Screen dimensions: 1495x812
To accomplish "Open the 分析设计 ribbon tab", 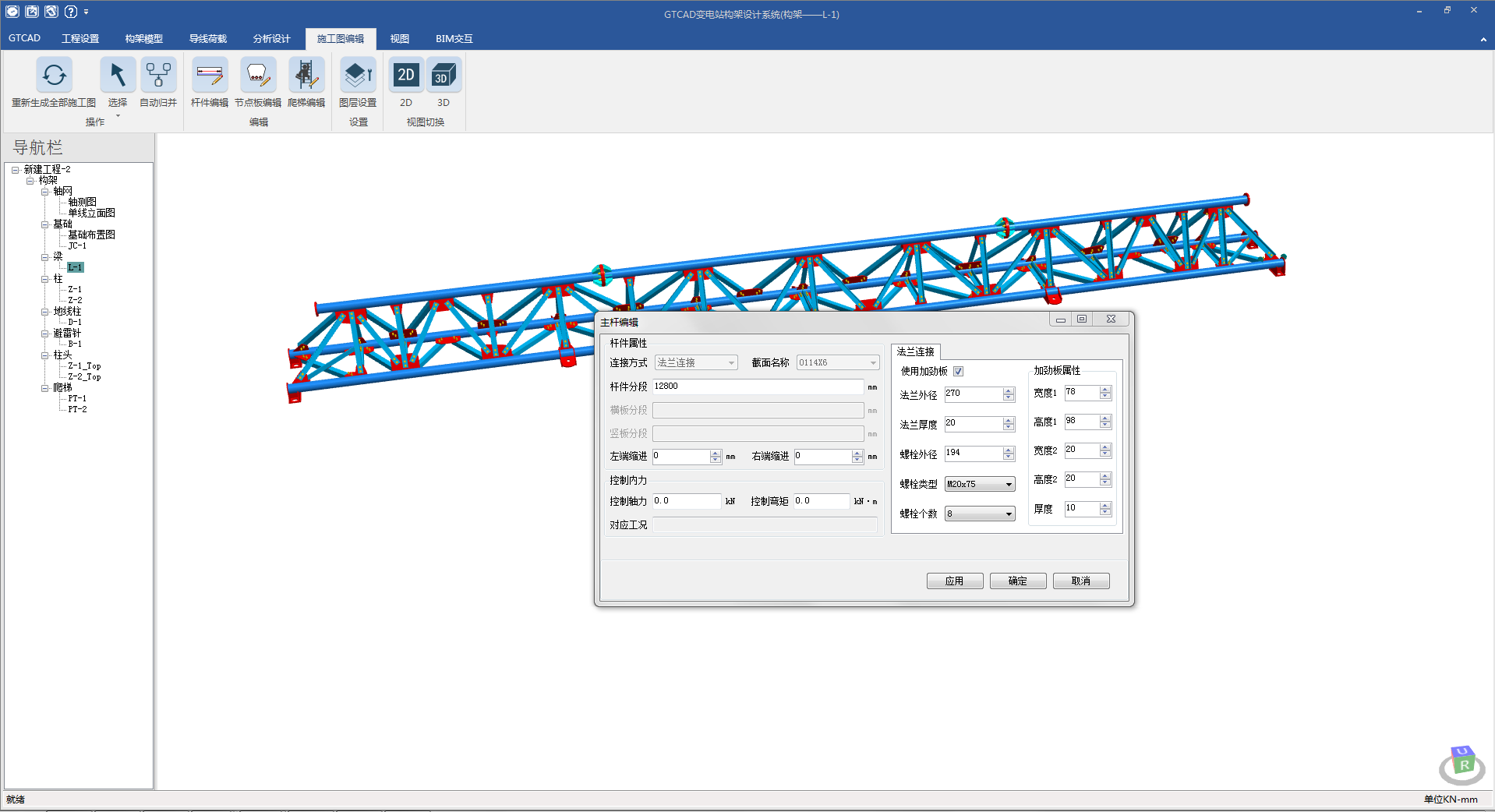I will click(271, 39).
